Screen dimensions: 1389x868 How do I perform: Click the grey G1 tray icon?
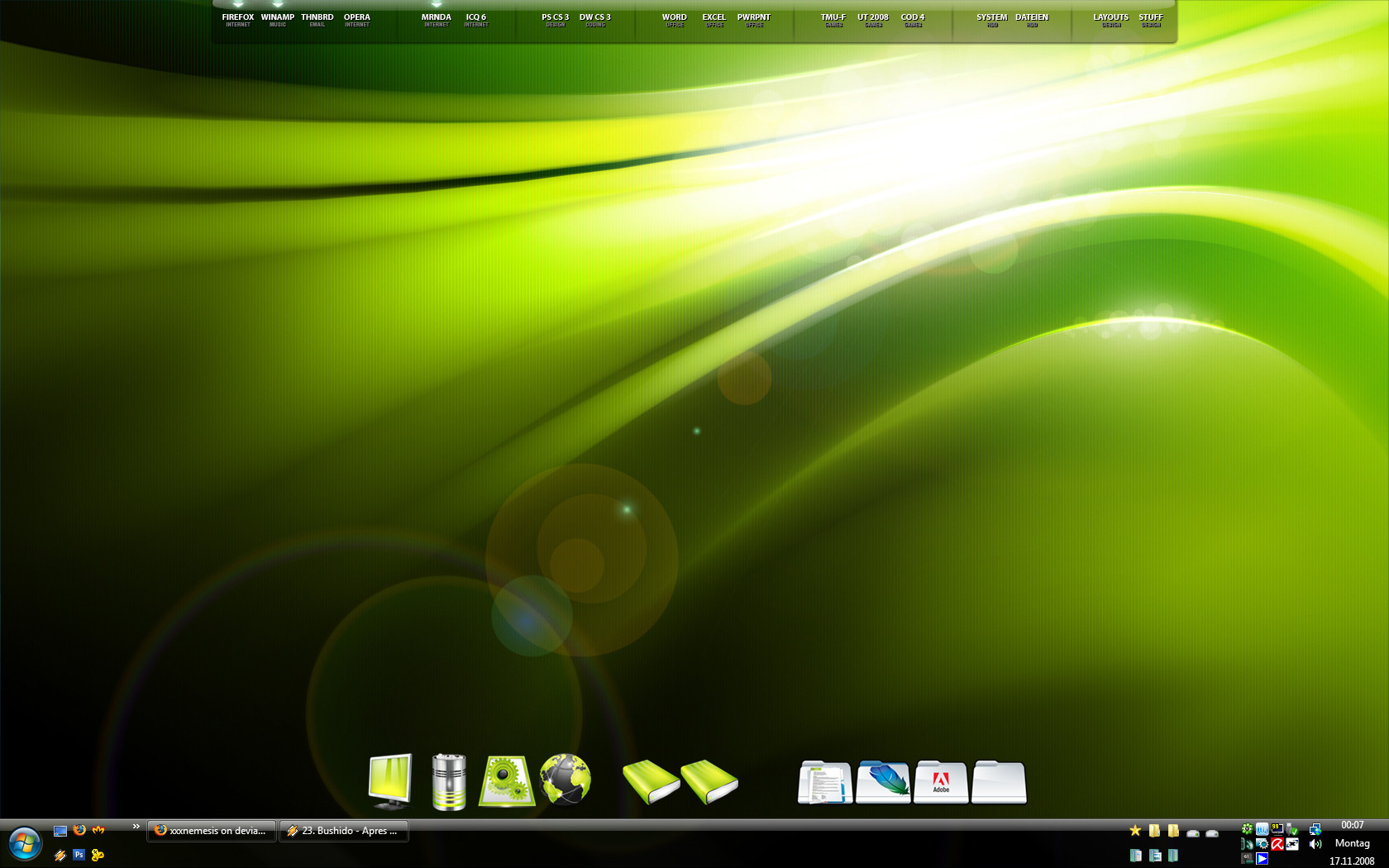[x=1247, y=859]
